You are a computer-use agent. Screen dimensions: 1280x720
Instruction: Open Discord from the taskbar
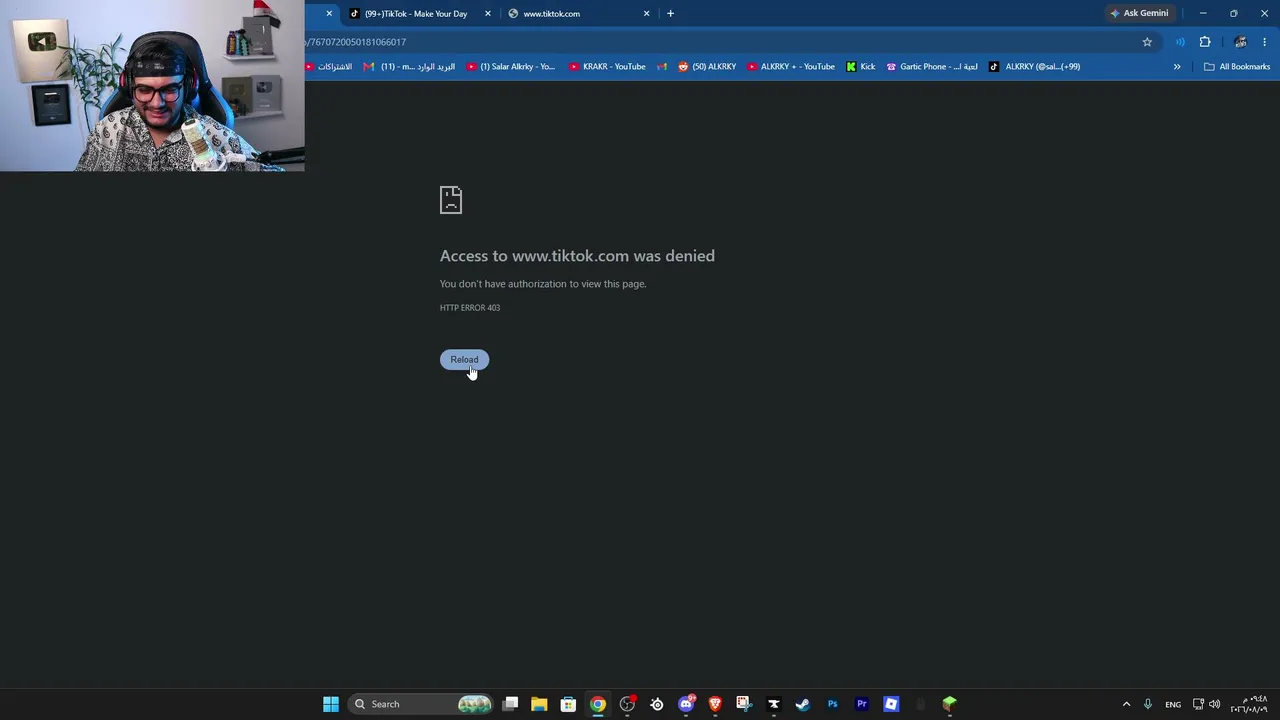pyautogui.click(x=686, y=704)
